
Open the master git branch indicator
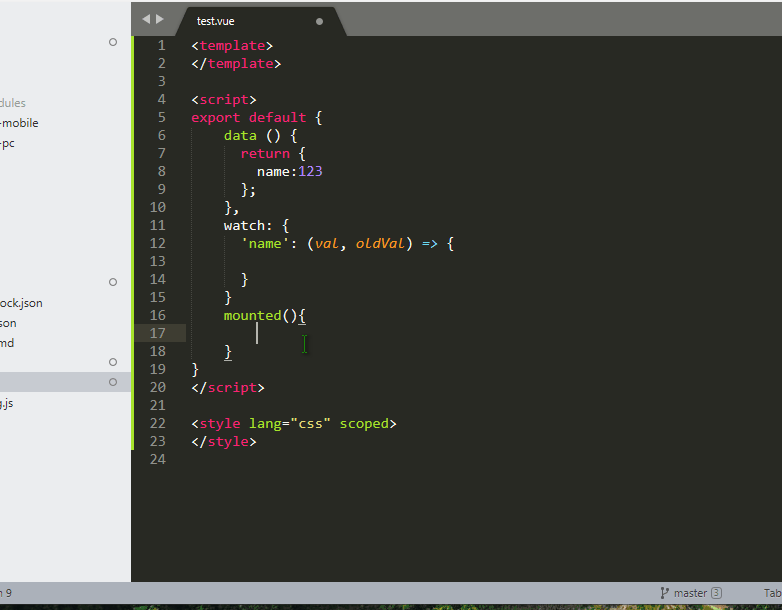(690, 593)
